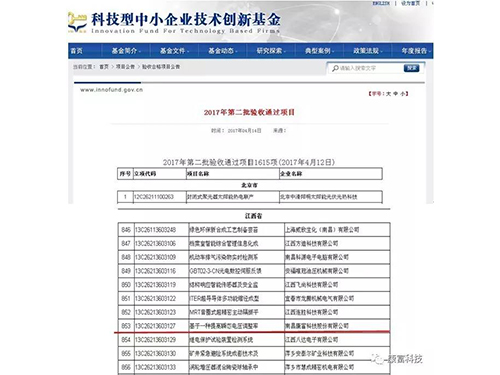Click code 13C26213603109 in the table
The height and width of the screenshot is (375, 500).
[155, 257]
